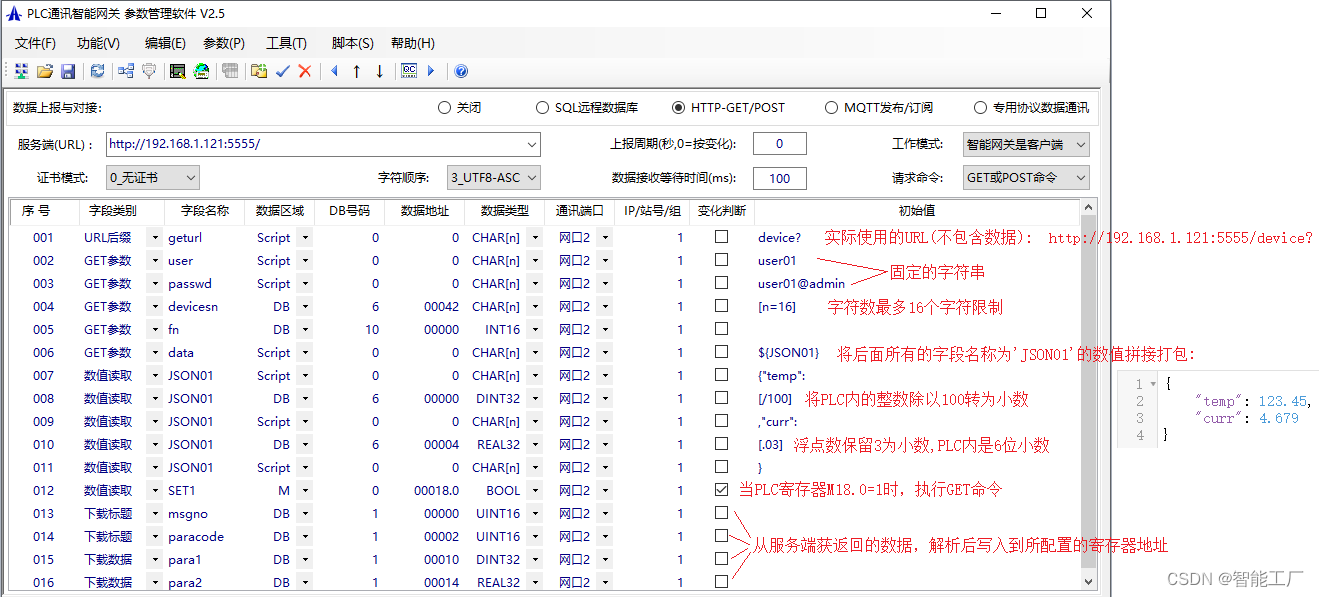The height and width of the screenshot is (597, 1319).
Task: Open the 工具(T) menu
Action: (287, 43)
